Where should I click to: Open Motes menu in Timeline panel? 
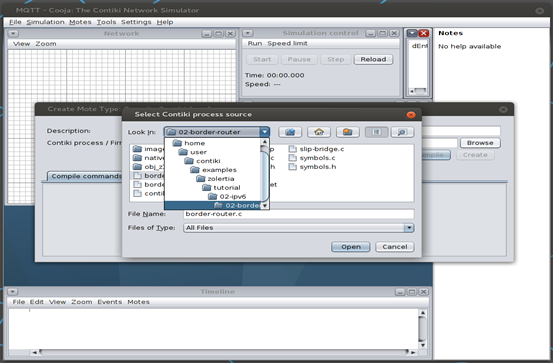pos(138,302)
